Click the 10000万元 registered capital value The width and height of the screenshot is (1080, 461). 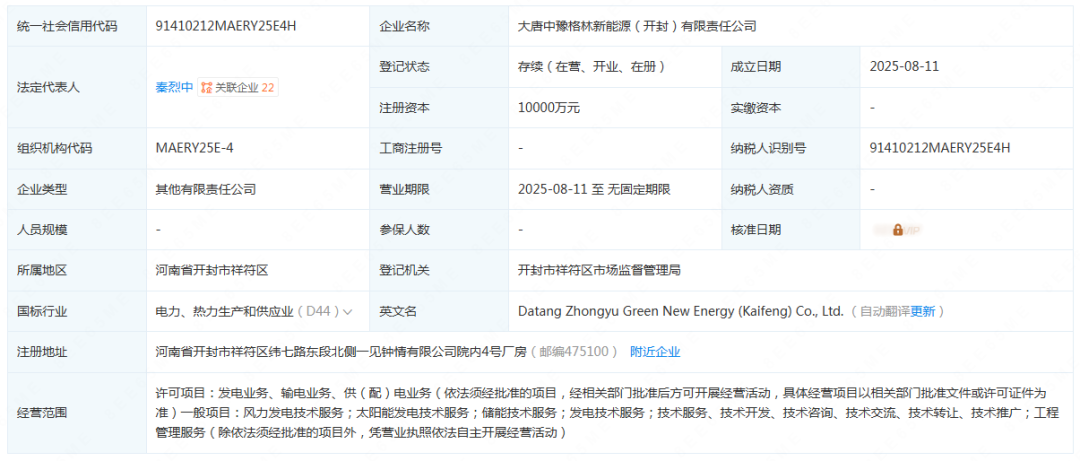pos(548,107)
